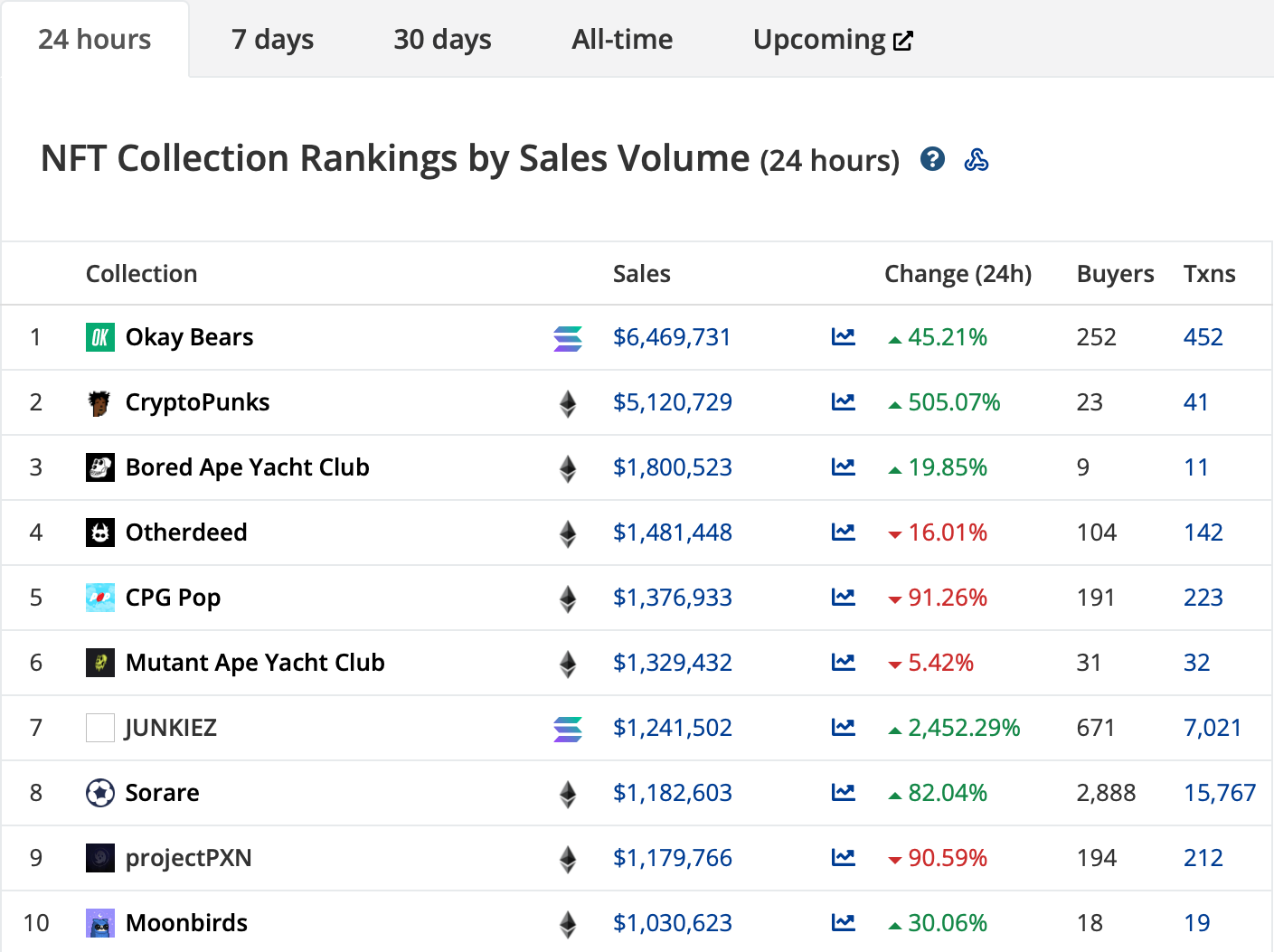
Task: Open the Bored Ape Yacht Club link
Action: (248, 467)
